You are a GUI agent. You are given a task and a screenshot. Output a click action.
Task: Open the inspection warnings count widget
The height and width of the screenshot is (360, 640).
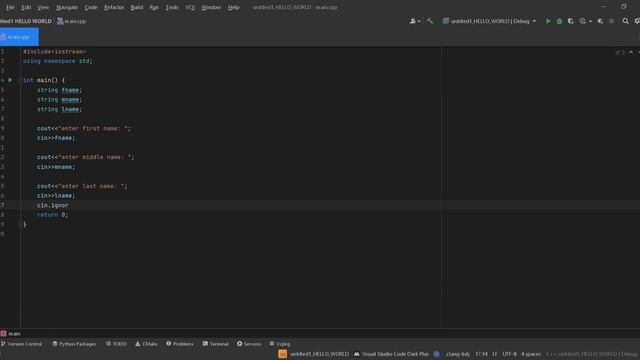(620, 52)
